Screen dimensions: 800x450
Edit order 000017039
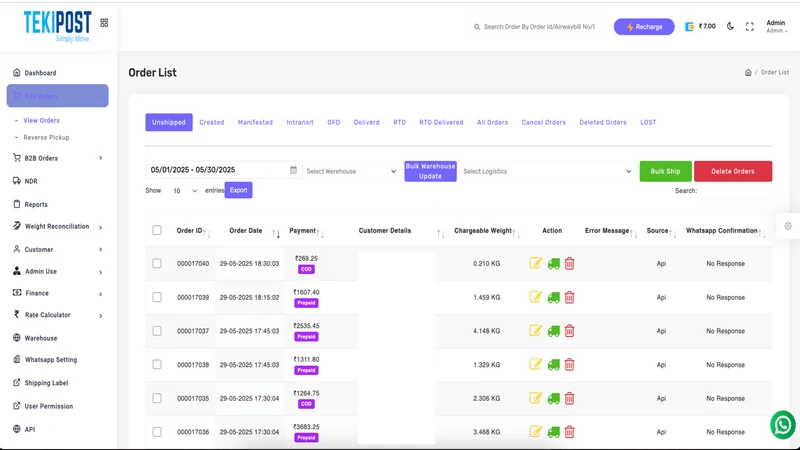[535, 297]
